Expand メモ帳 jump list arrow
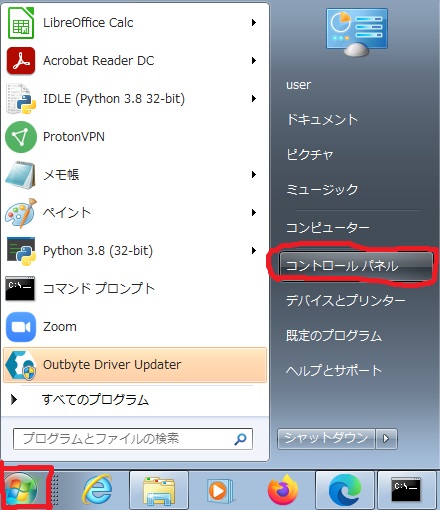The height and width of the screenshot is (510, 440). [x=254, y=175]
